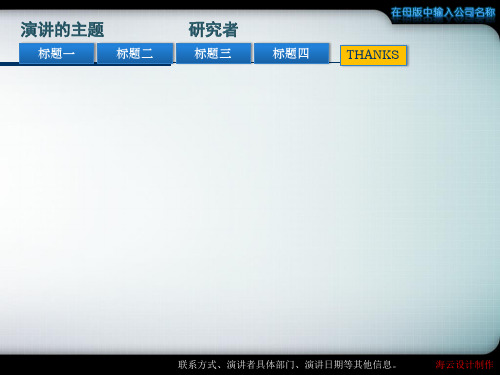Viewport: 500px width, 375px height.
Task: Click the yellow THANKS button
Action: click(373, 55)
